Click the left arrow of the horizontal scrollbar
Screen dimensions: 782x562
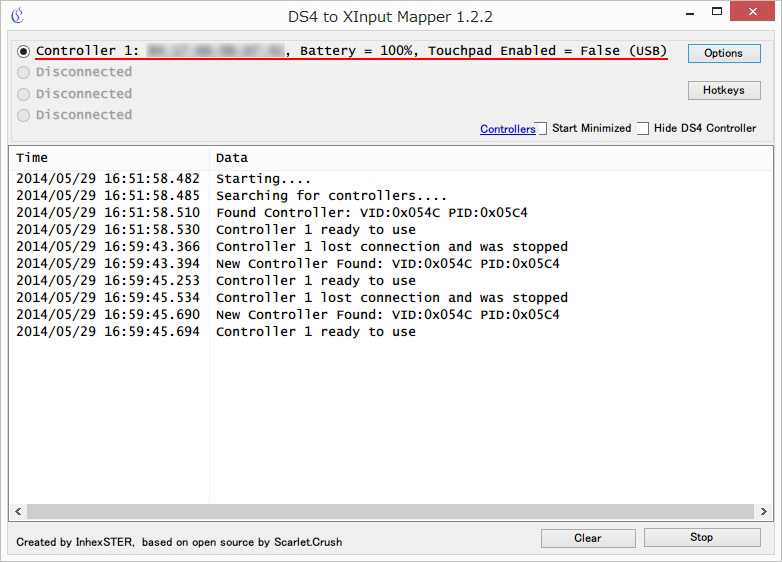coord(18,511)
